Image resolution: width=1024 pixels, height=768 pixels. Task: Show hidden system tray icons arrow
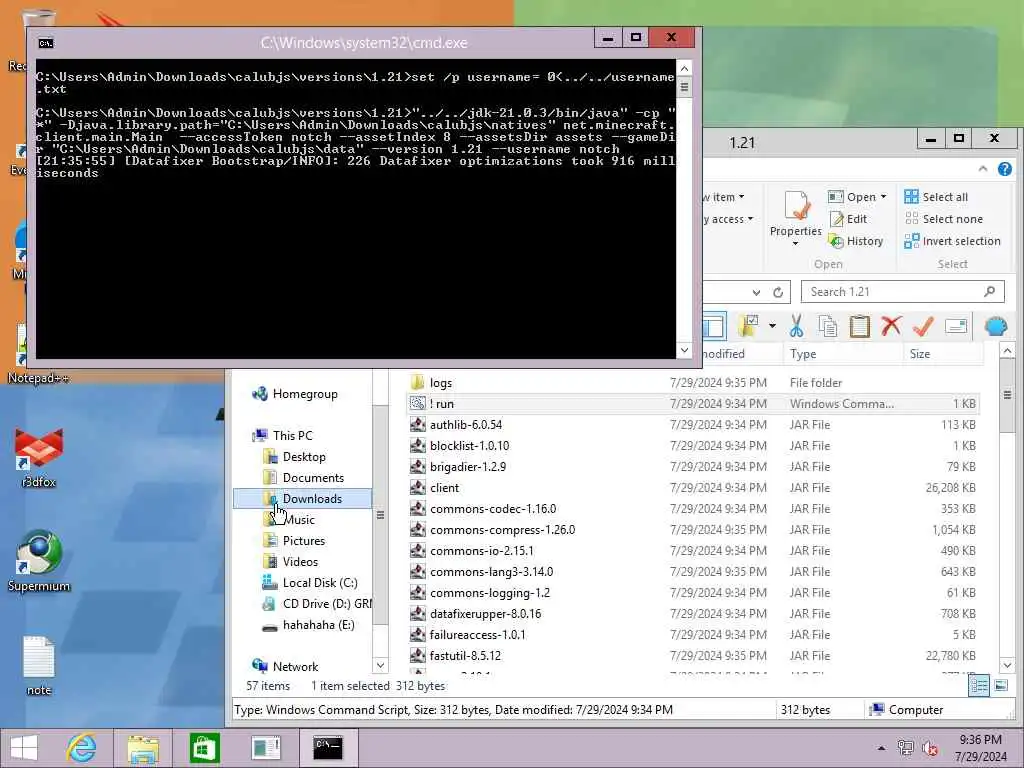(x=882, y=748)
